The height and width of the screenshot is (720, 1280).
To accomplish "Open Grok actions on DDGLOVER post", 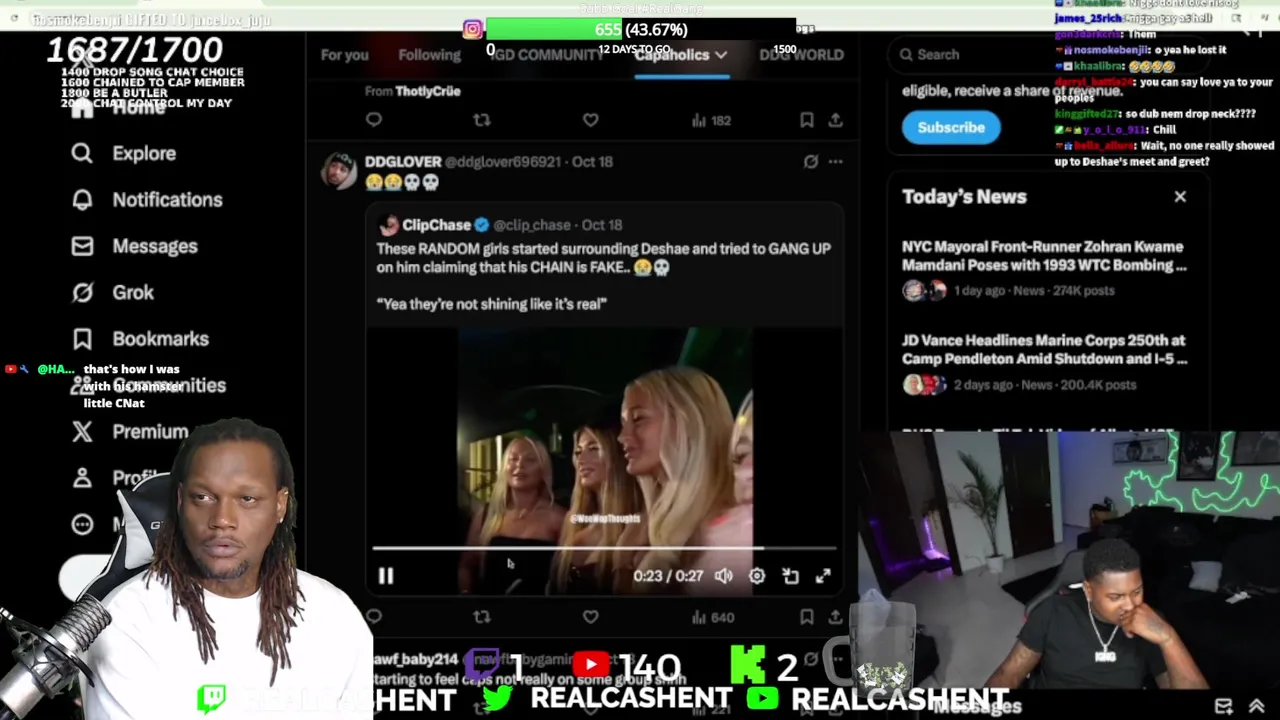I will click(x=811, y=161).
